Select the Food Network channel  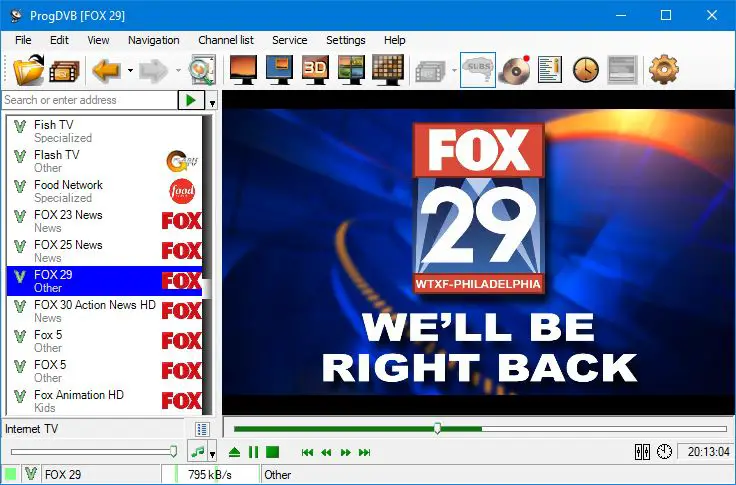(x=104, y=191)
